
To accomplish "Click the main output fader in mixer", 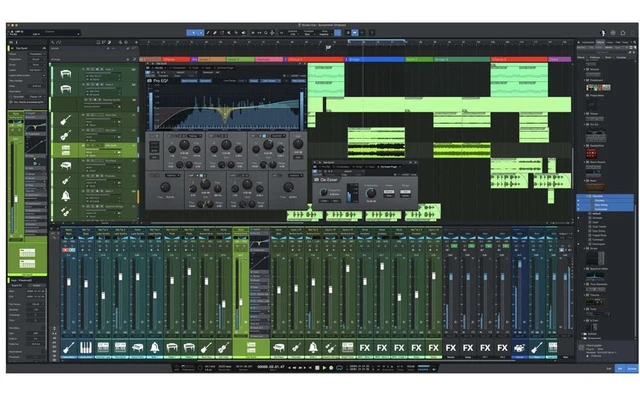I will coord(566,277).
